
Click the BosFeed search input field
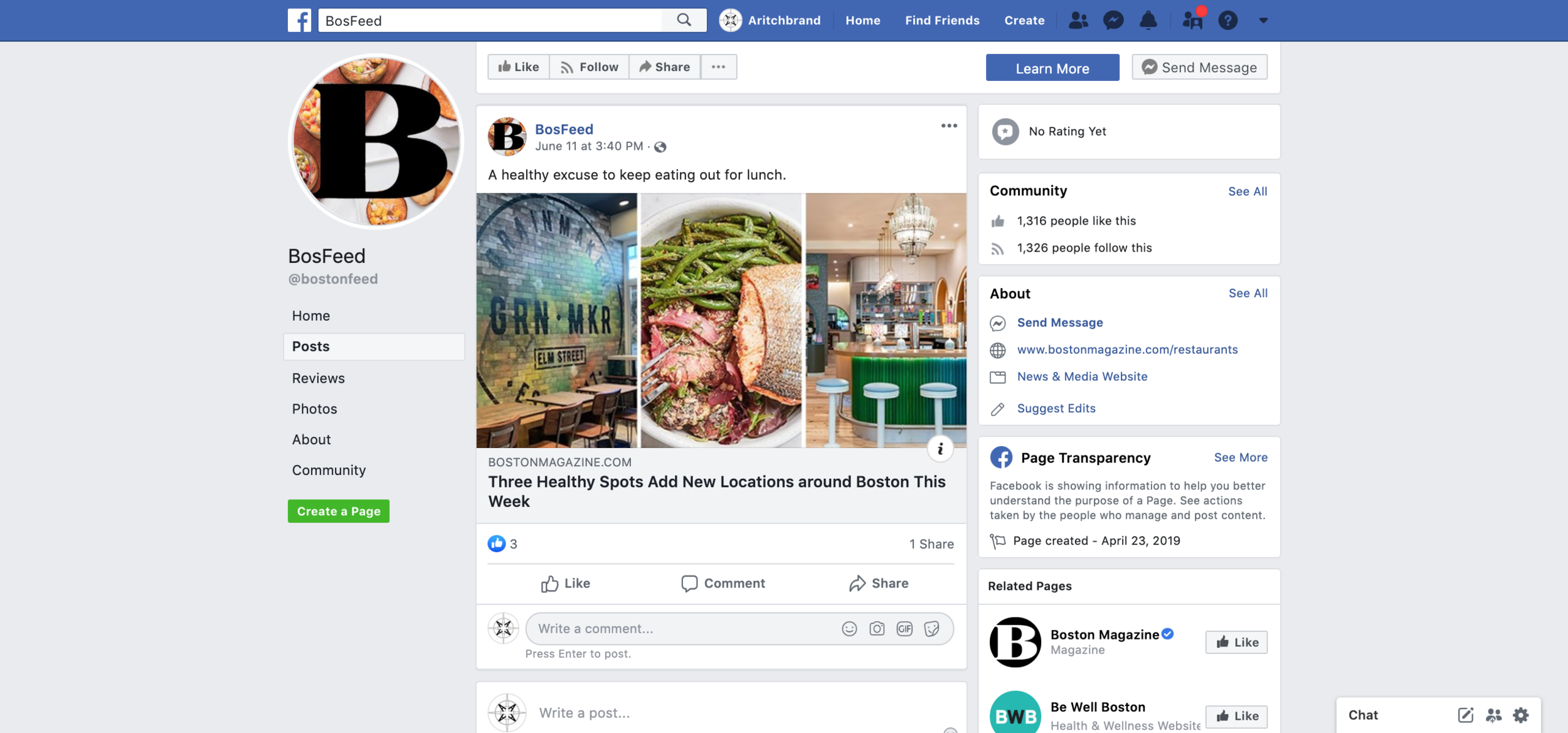[x=490, y=21]
